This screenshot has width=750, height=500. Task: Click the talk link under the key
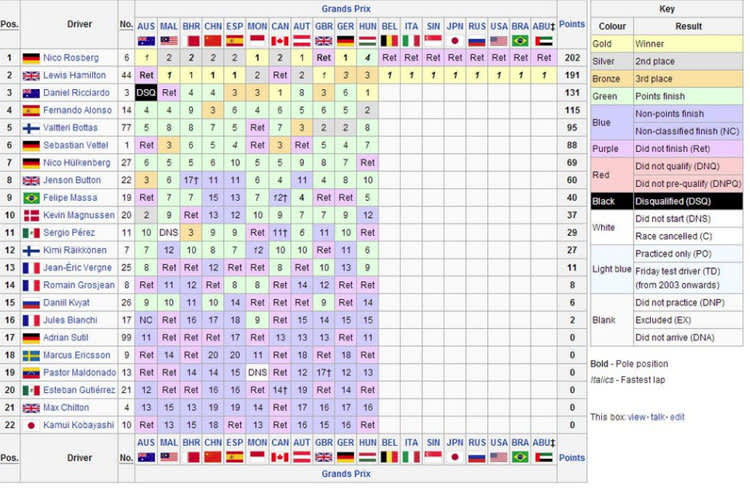pos(656,416)
